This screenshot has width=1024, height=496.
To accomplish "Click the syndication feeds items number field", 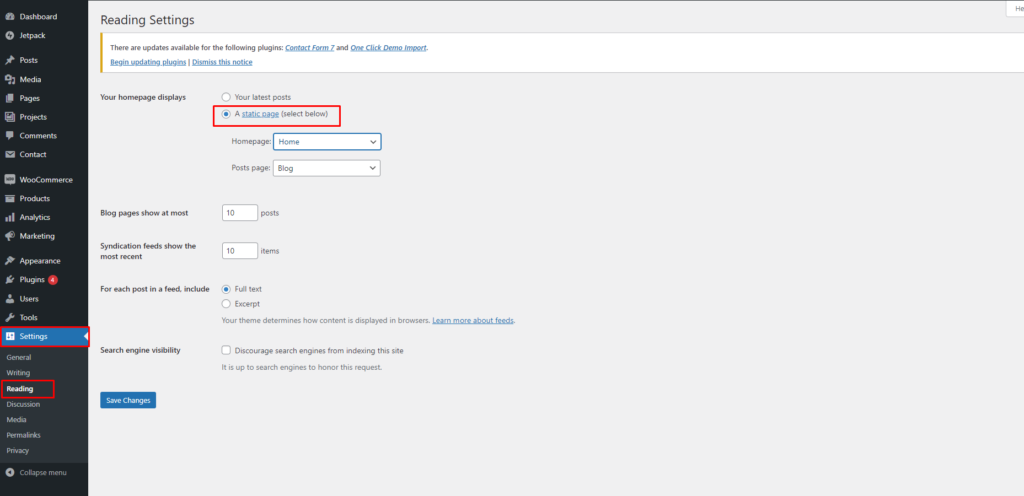I will click(239, 251).
